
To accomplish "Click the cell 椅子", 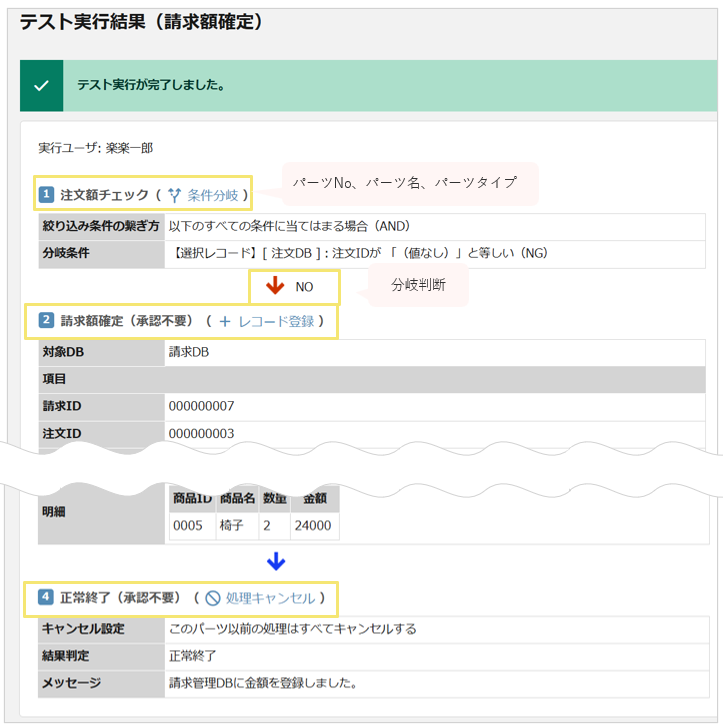I will coord(237,526).
